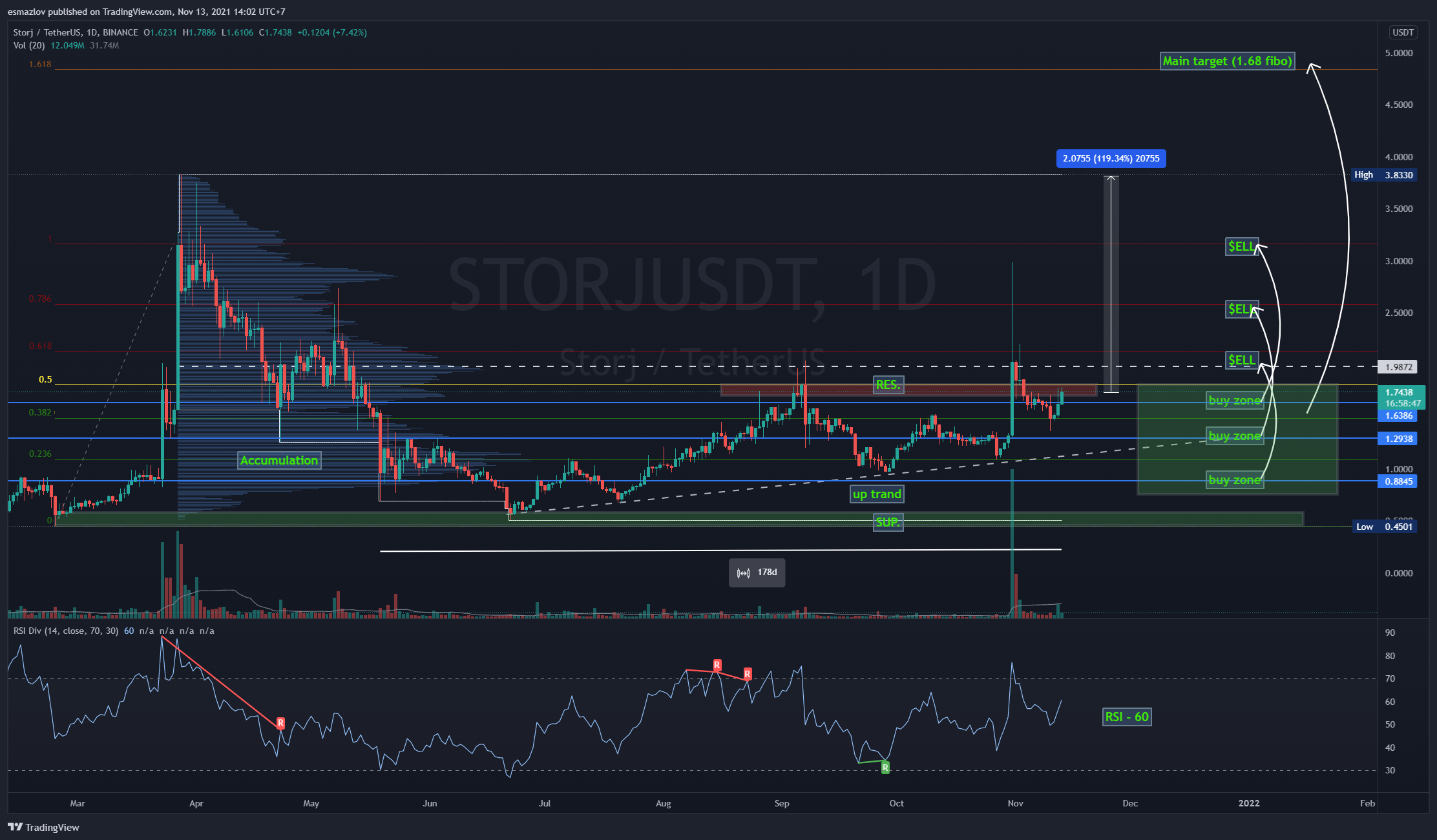Click the 0.236 fib level label
Image resolution: width=1437 pixels, height=840 pixels.
click(40, 454)
